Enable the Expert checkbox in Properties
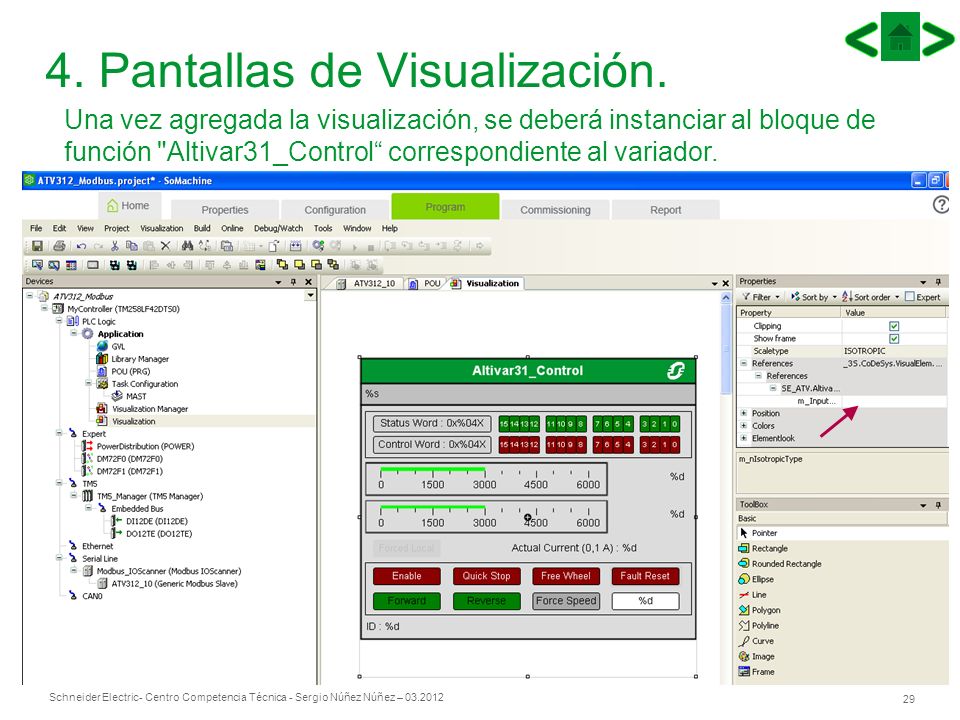960x720 pixels. pos(910,297)
